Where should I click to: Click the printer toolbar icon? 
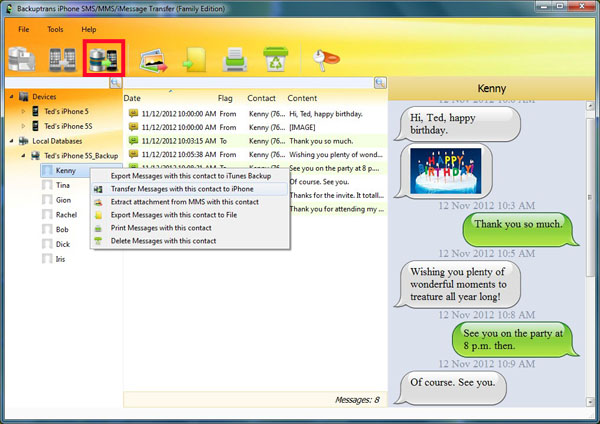click(x=235, y=60)
